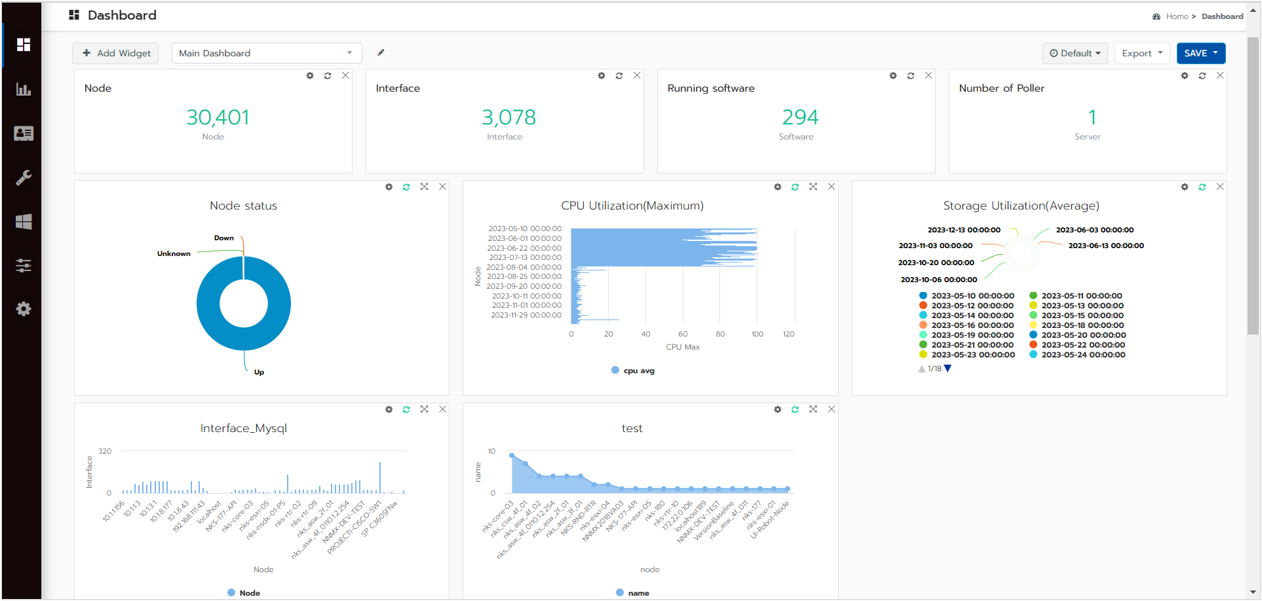Click the Add Widget button
Image resolution: width=1262 pixels, height=601 pixels.
click(x=116, y=53)
